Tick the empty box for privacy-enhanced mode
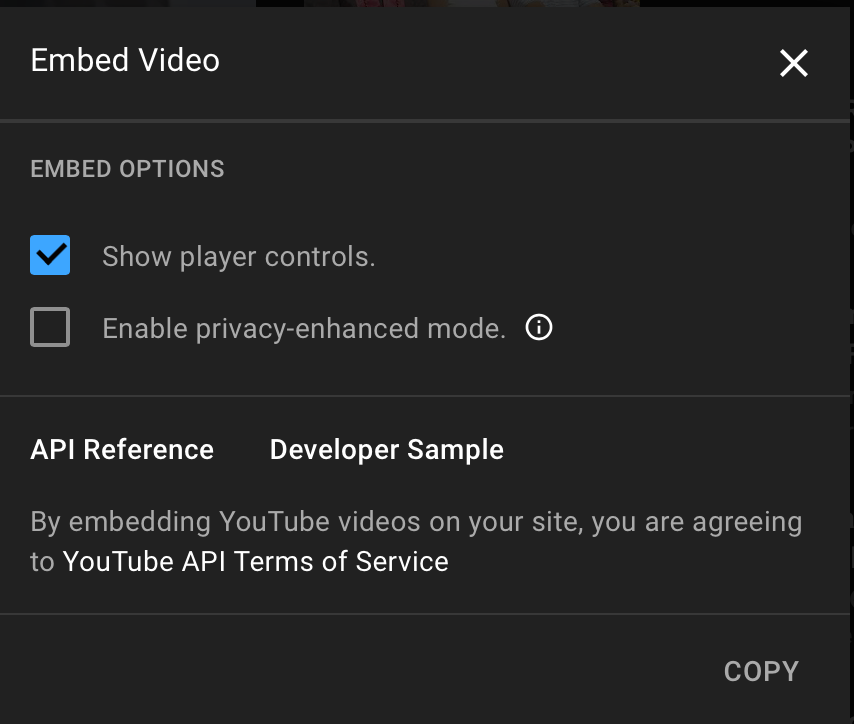 pos(50,327)
